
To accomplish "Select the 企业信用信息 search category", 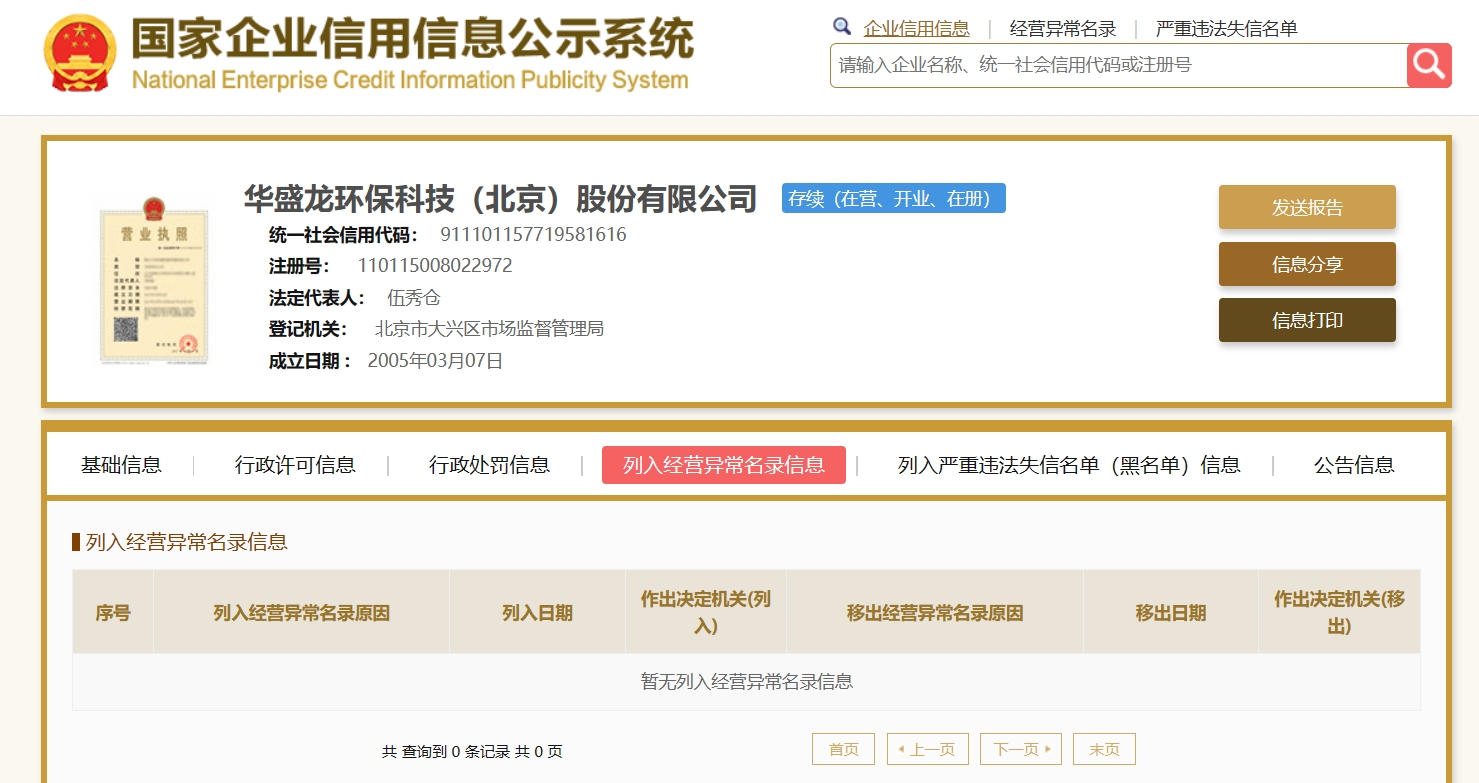I will [x=916, y=29].
